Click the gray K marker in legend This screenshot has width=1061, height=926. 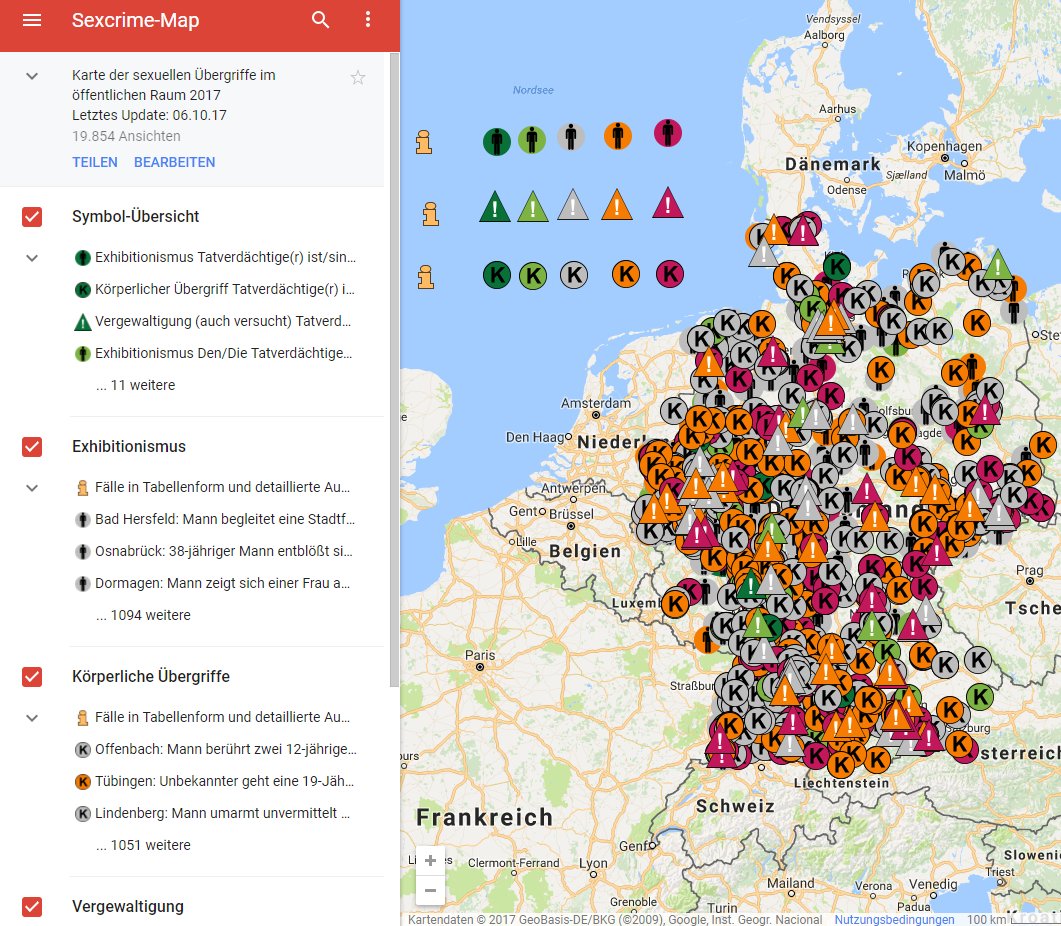coord(574,275)
